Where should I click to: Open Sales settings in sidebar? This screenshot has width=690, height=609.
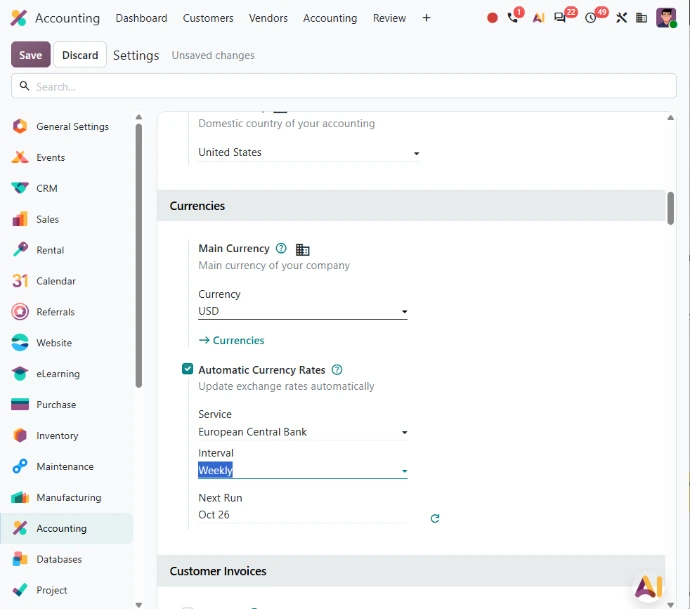pos(66,219)
